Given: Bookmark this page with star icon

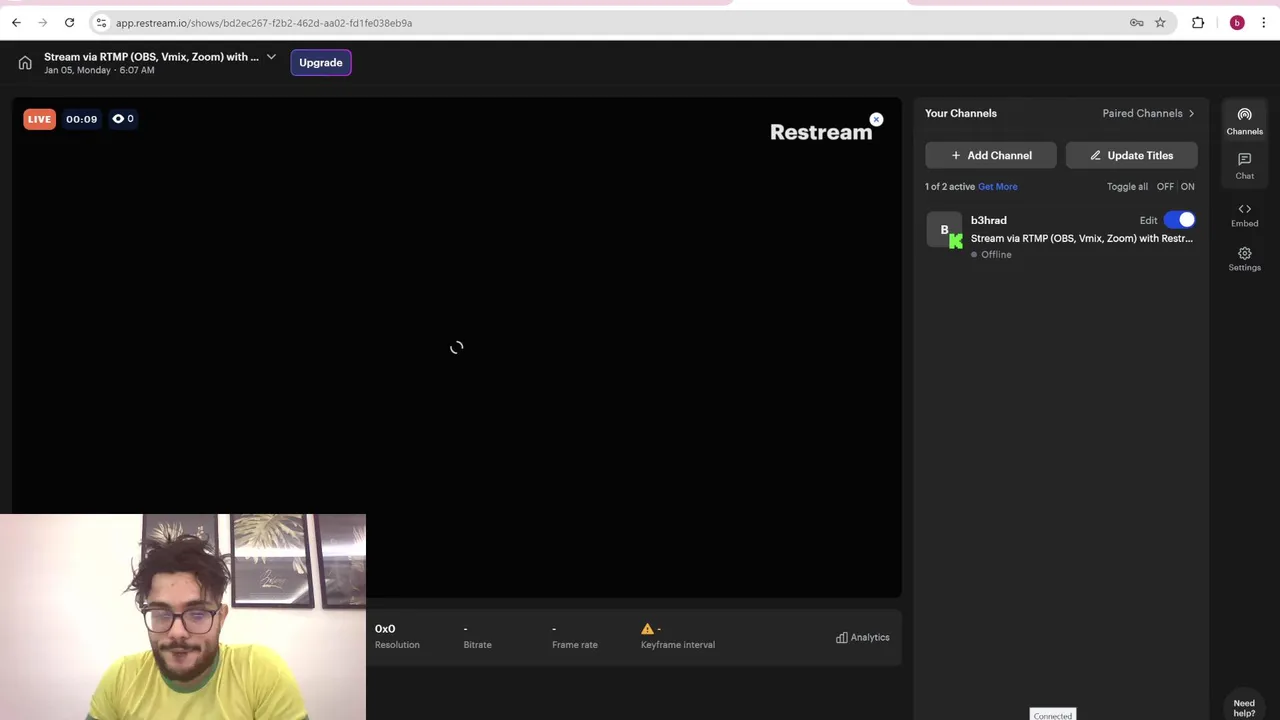Looking at the screenshot, I should [x=1160, y=23].
